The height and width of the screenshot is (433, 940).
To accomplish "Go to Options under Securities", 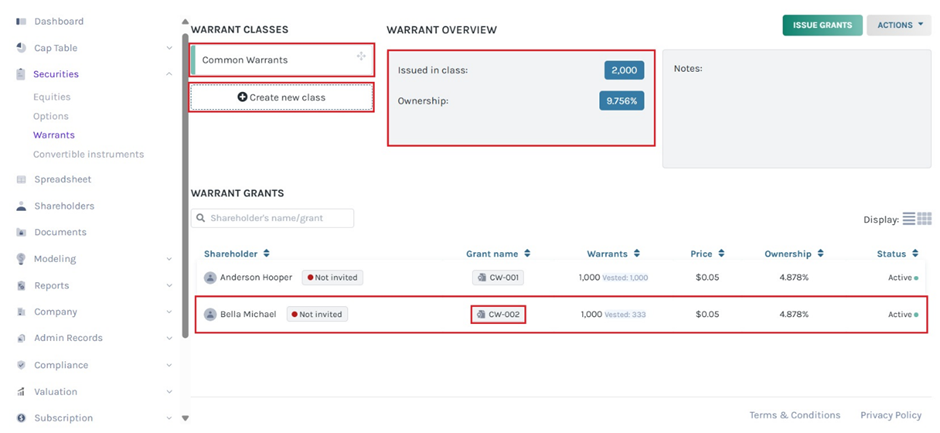I will 51,116.
